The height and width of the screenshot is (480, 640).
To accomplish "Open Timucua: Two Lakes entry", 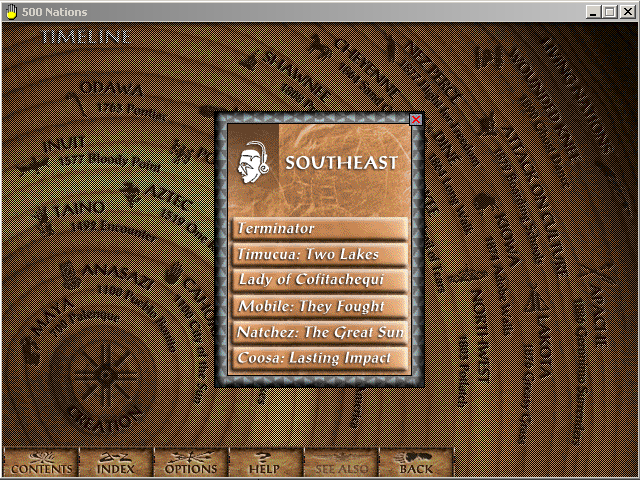I will 320,255.
